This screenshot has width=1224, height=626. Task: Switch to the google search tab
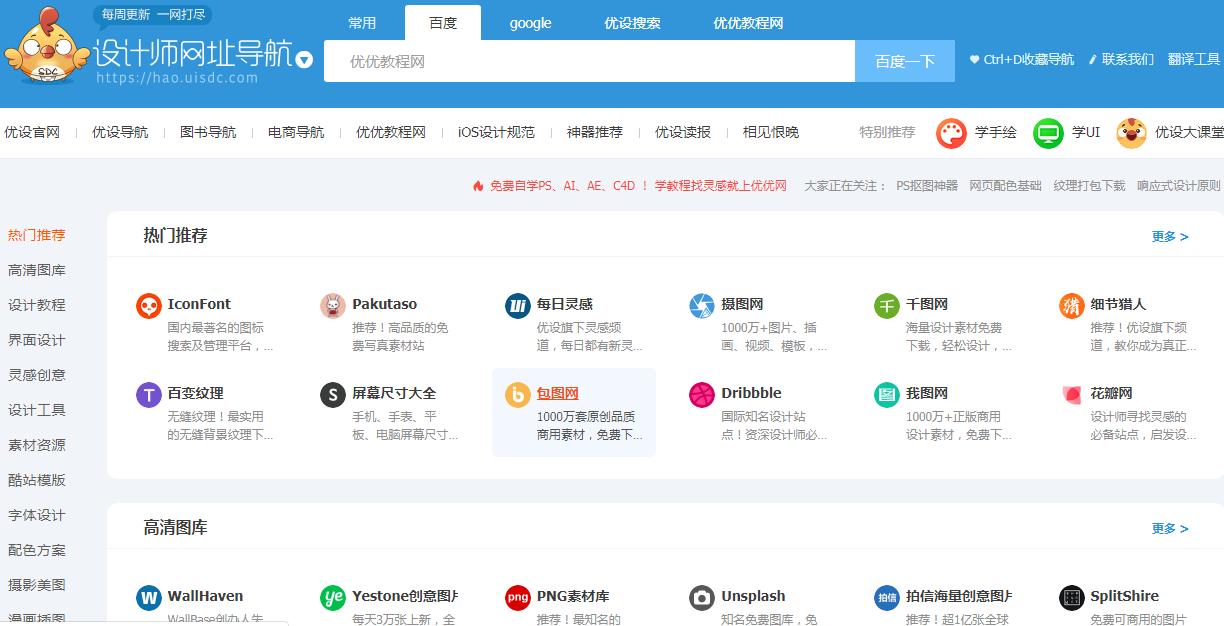coord(530,22)
